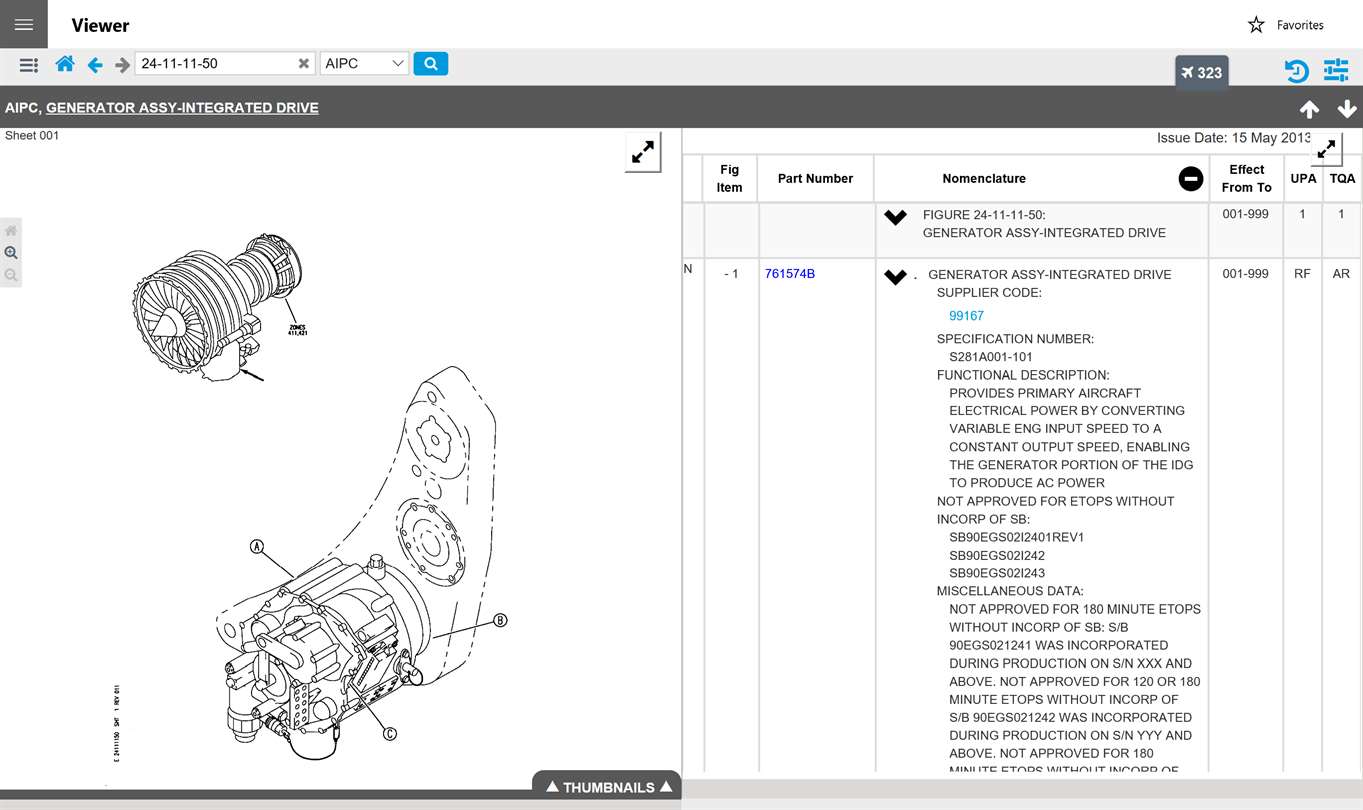Open supplier code 99167 link
This screenshot has height=810, width=1363.
click(x=967, y=316)
